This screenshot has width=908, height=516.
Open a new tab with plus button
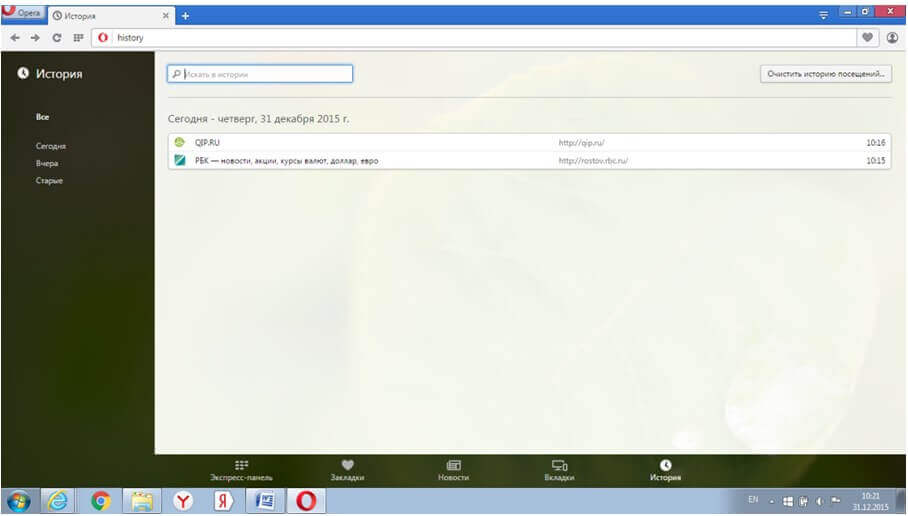click(x=185, y=16)
